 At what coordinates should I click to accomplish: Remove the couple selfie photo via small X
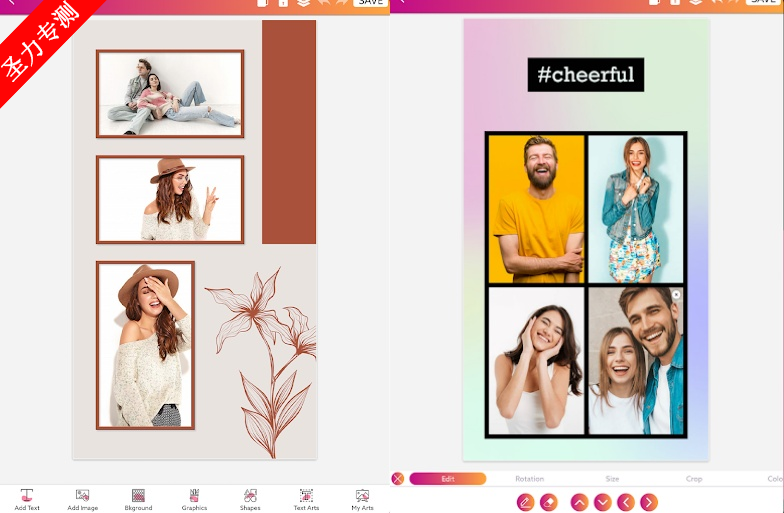pyautogui.click(x=676, y=294)
